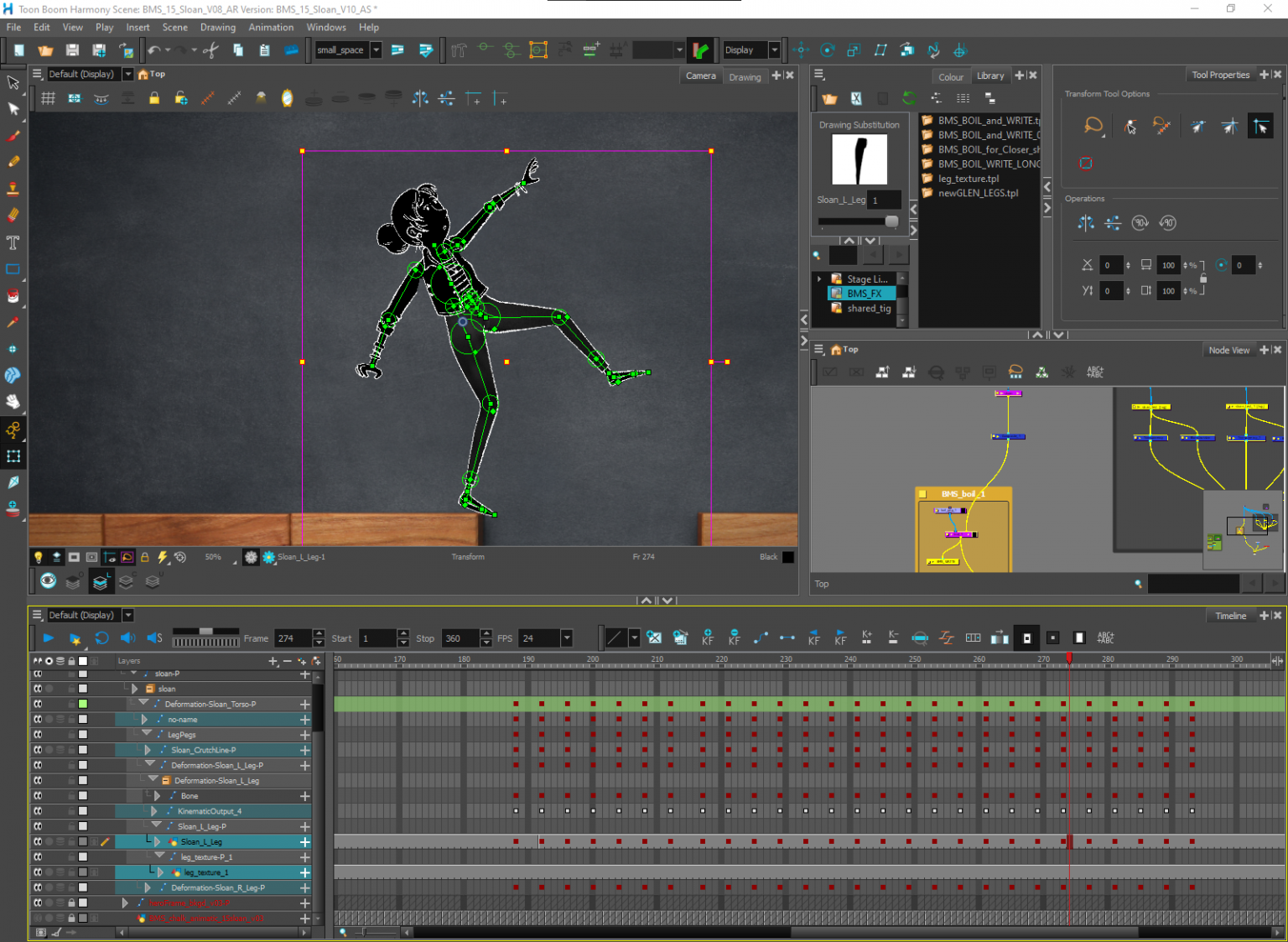Image resolution: width=1288 pixels, height=942 pixels.
Task: Open the FPS dropdown arrow
Action: point(567,638)
